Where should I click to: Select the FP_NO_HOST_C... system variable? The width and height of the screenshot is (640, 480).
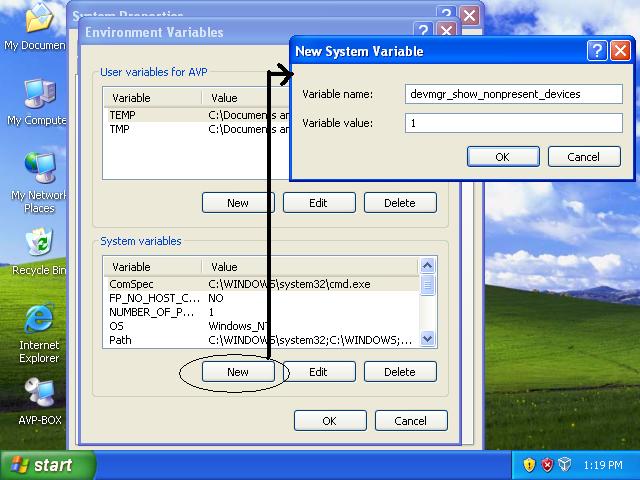(261, 298)
